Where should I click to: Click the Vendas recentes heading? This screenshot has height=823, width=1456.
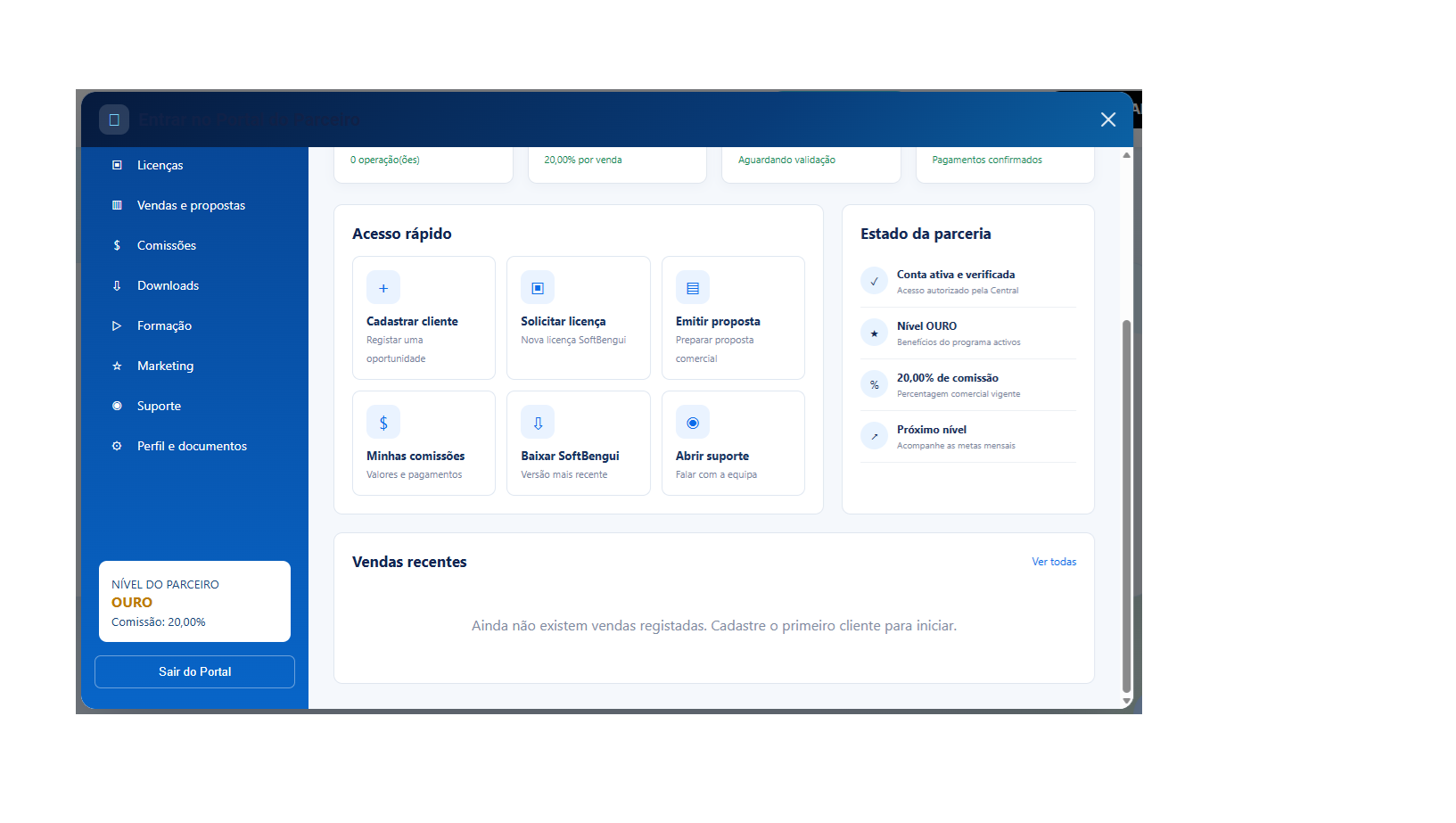409,562
